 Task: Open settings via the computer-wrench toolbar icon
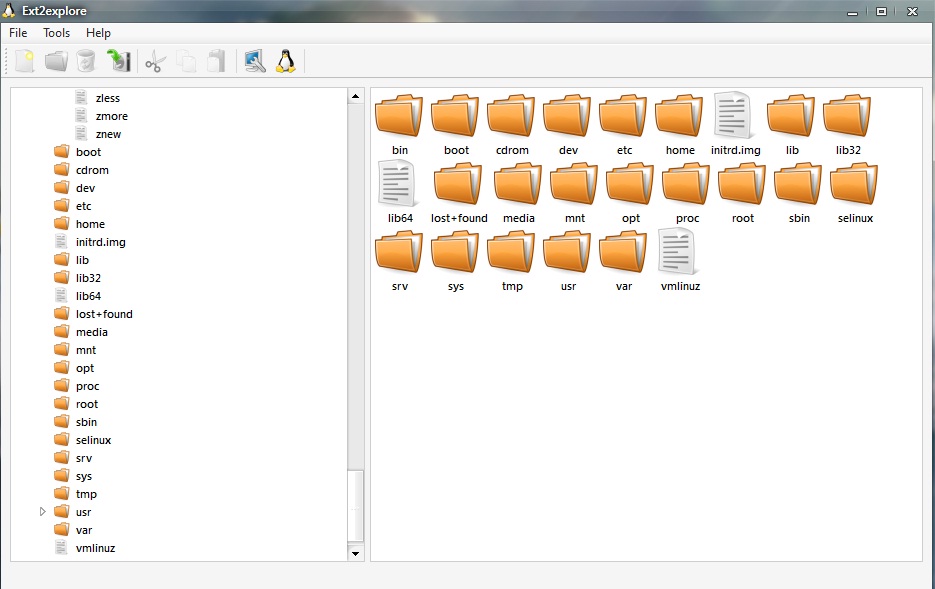click(x=254, y=60)
